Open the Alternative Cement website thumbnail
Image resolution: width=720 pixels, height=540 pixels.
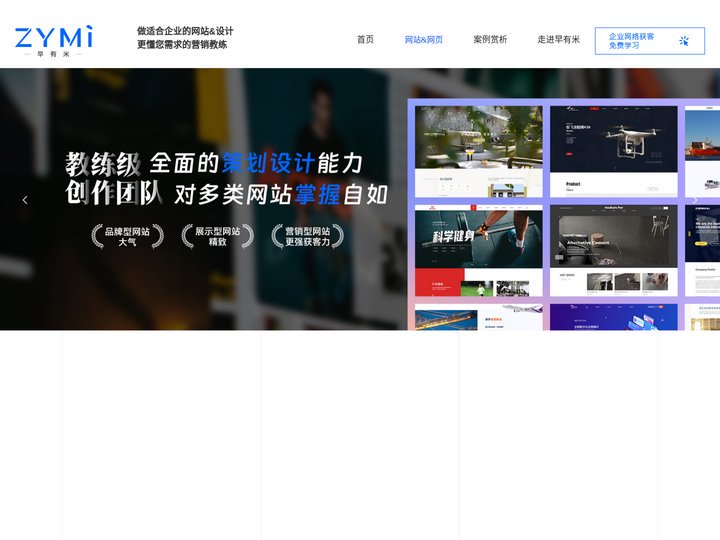tap(613, 250)
